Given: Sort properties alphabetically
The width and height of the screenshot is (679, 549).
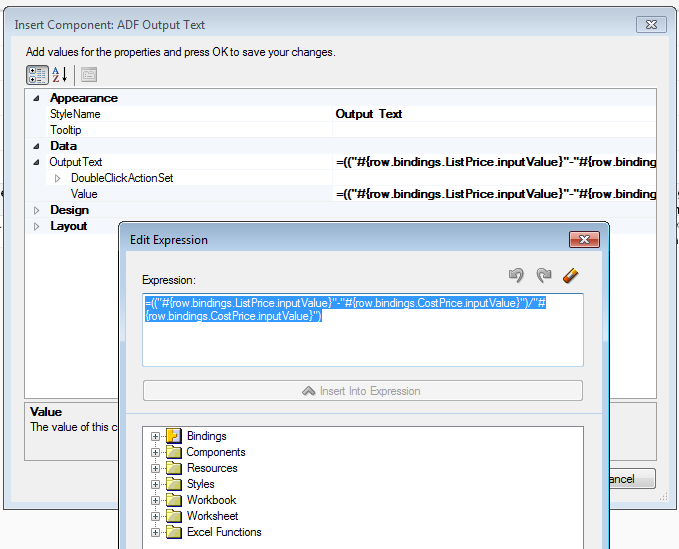Looking at the screenshot, I should [x=60, y=74].
